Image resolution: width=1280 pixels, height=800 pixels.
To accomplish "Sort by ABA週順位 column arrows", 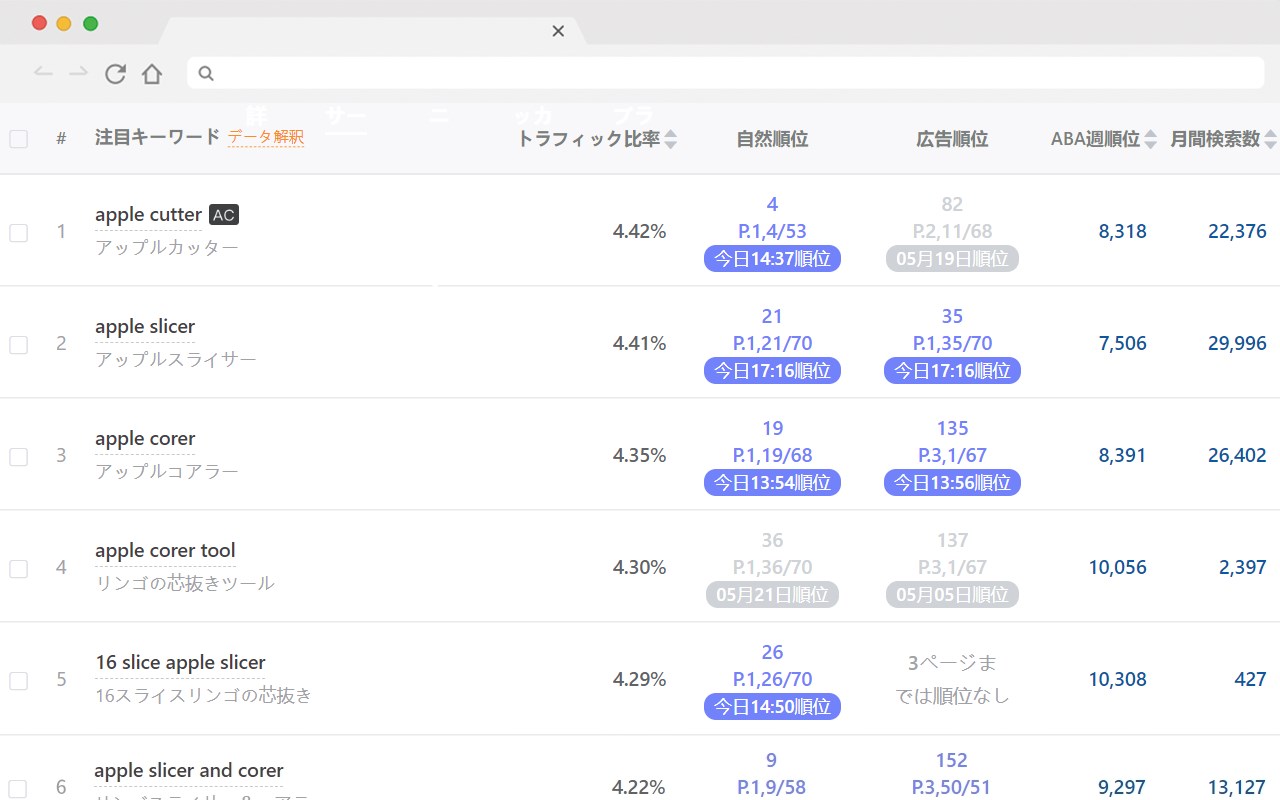I will pos(1151,139).
